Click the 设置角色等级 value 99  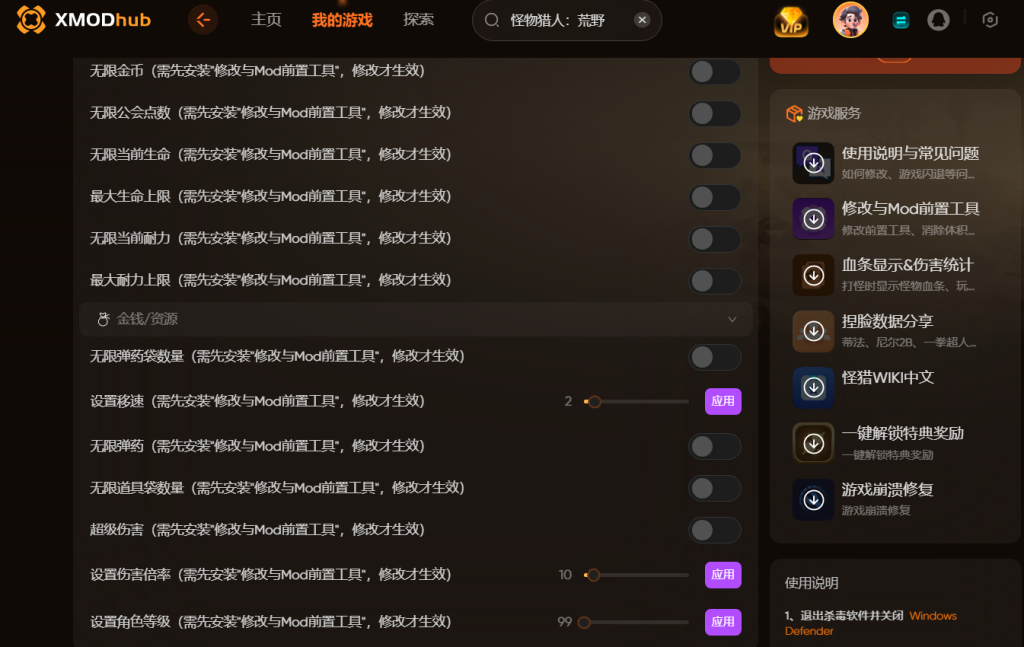[565, 622]
